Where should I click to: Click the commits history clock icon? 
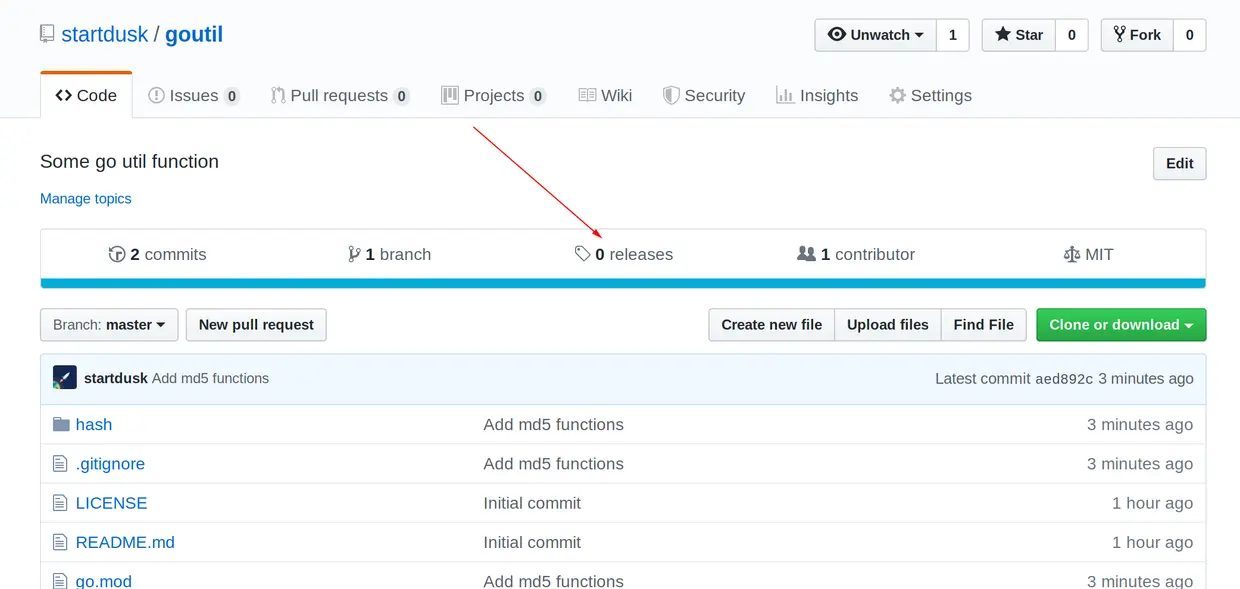point(117,254)
